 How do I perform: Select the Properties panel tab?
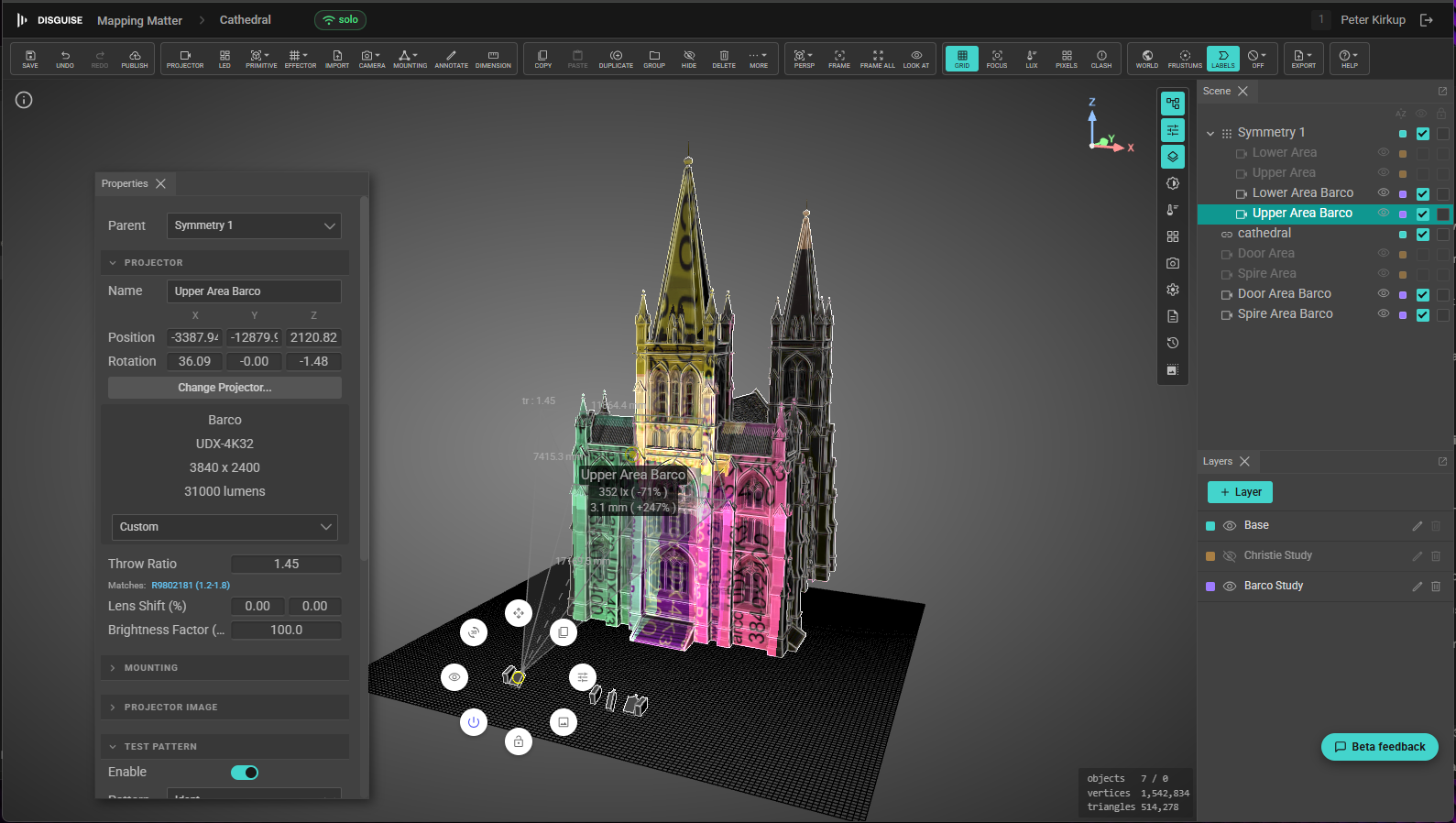coord(125,183)
